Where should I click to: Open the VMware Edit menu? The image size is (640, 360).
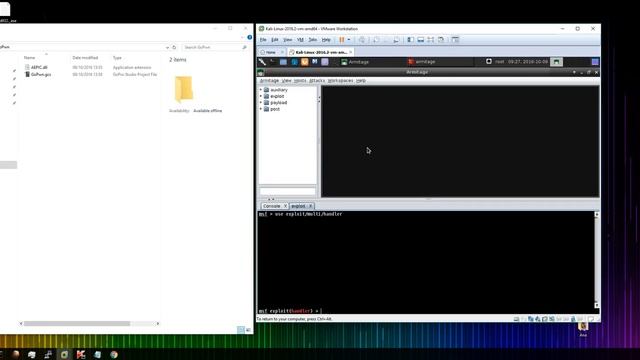(275, 40)
